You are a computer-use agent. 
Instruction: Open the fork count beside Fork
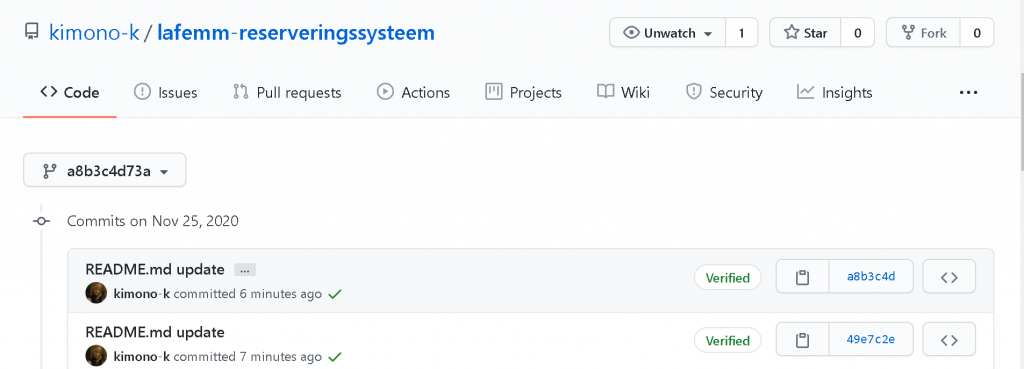click(x=977, y=33)
